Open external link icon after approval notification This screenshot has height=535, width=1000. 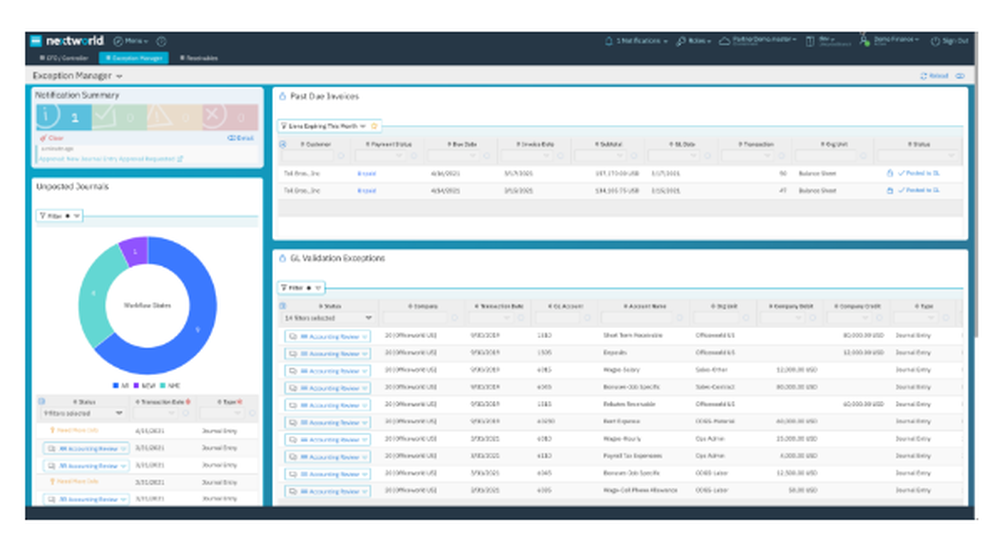point(180,159)
